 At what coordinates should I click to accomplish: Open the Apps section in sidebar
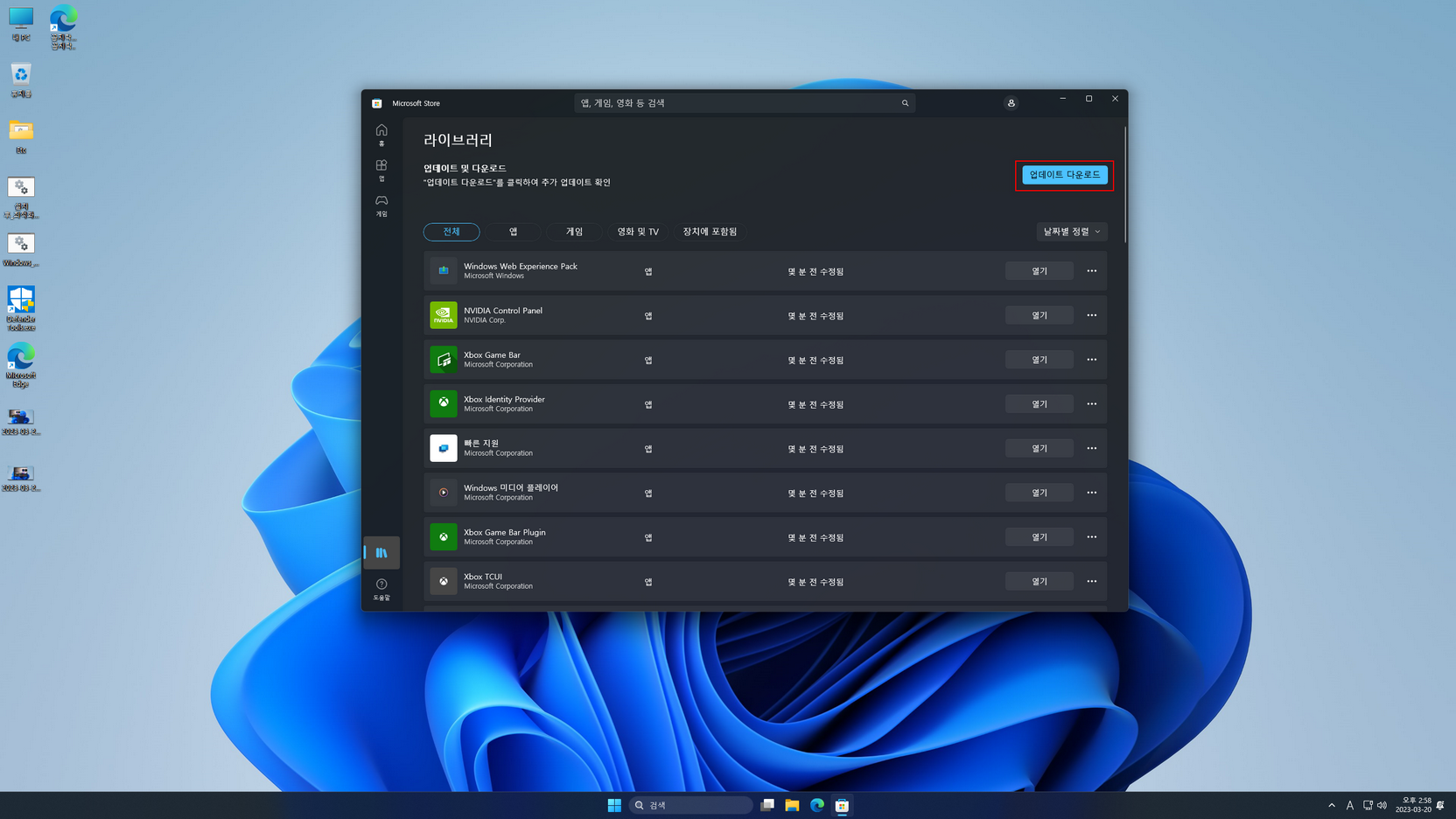381,170
